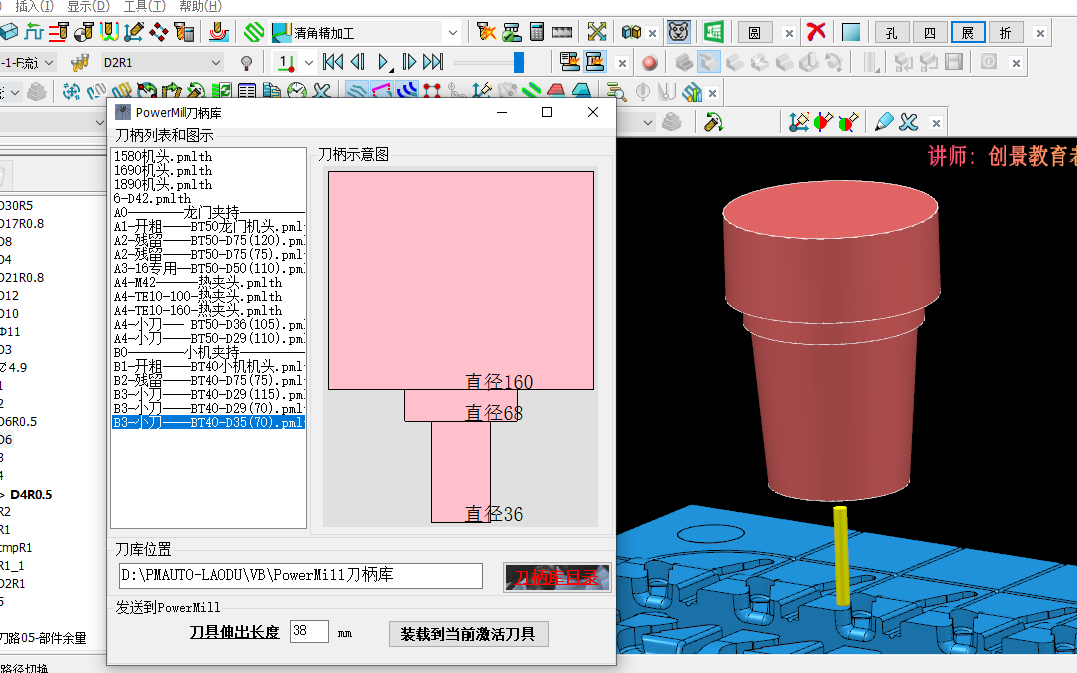
Task: Click the green rotating tool icon
Action: pyautogui.click(x=714, y=122)
